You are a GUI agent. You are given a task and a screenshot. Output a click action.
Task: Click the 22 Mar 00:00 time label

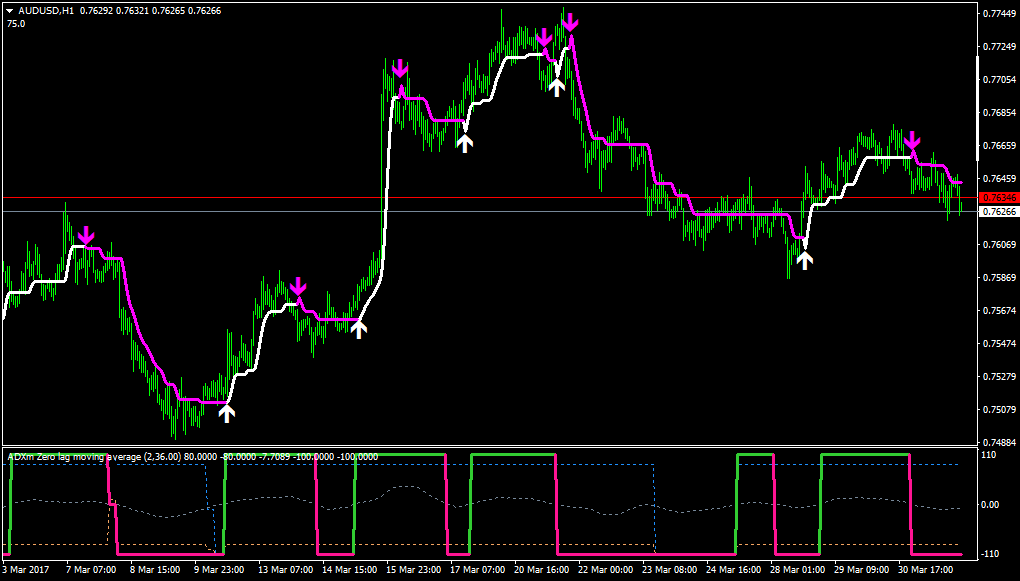(x=606, y=570)
